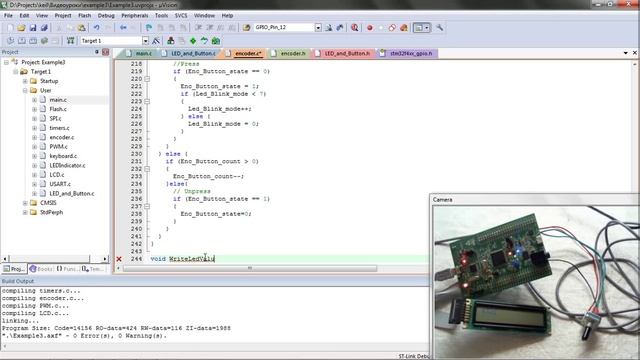The width and height of the screenshot is (640, 360).
Task: Translate the current file
Action: click(x=10, y=41)
